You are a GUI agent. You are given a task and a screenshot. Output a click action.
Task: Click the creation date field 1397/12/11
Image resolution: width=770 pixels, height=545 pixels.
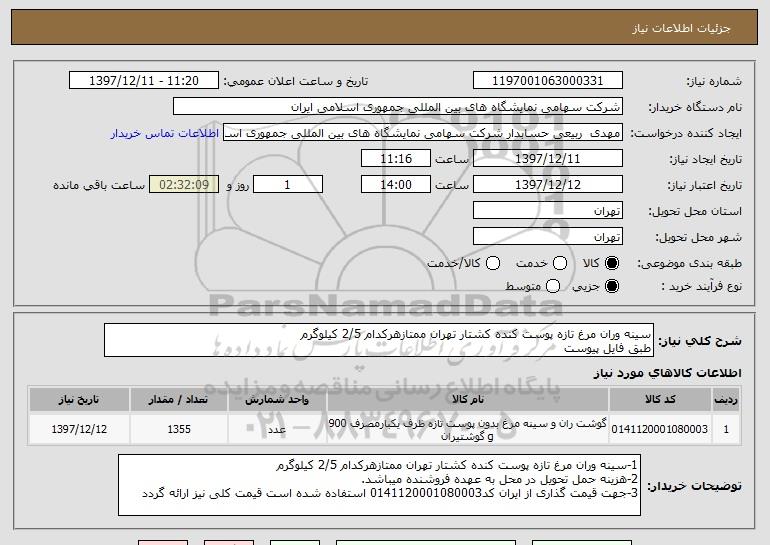[548, 159]
